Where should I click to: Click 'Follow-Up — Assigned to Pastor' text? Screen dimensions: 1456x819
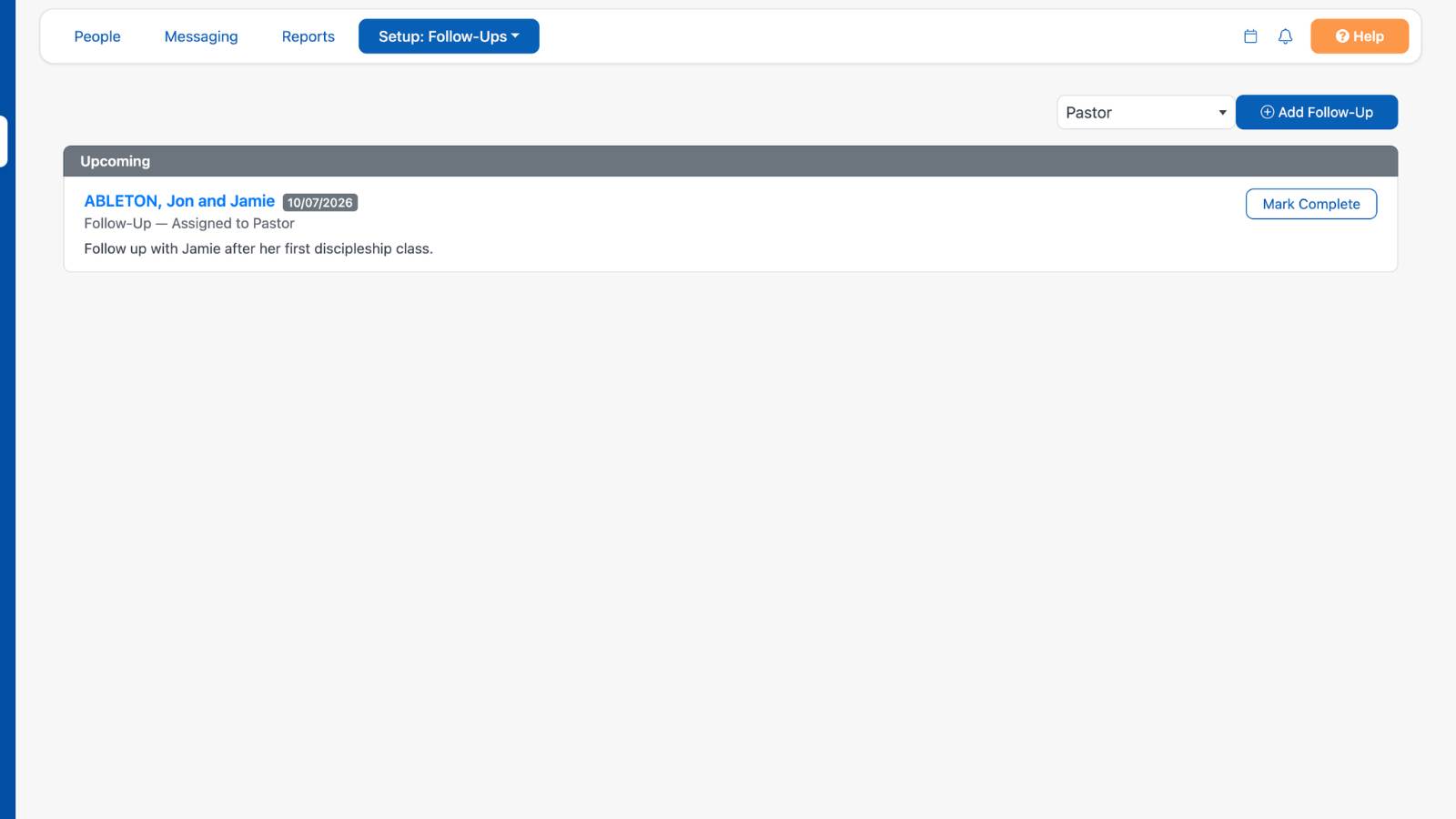[x=189, y=223]
